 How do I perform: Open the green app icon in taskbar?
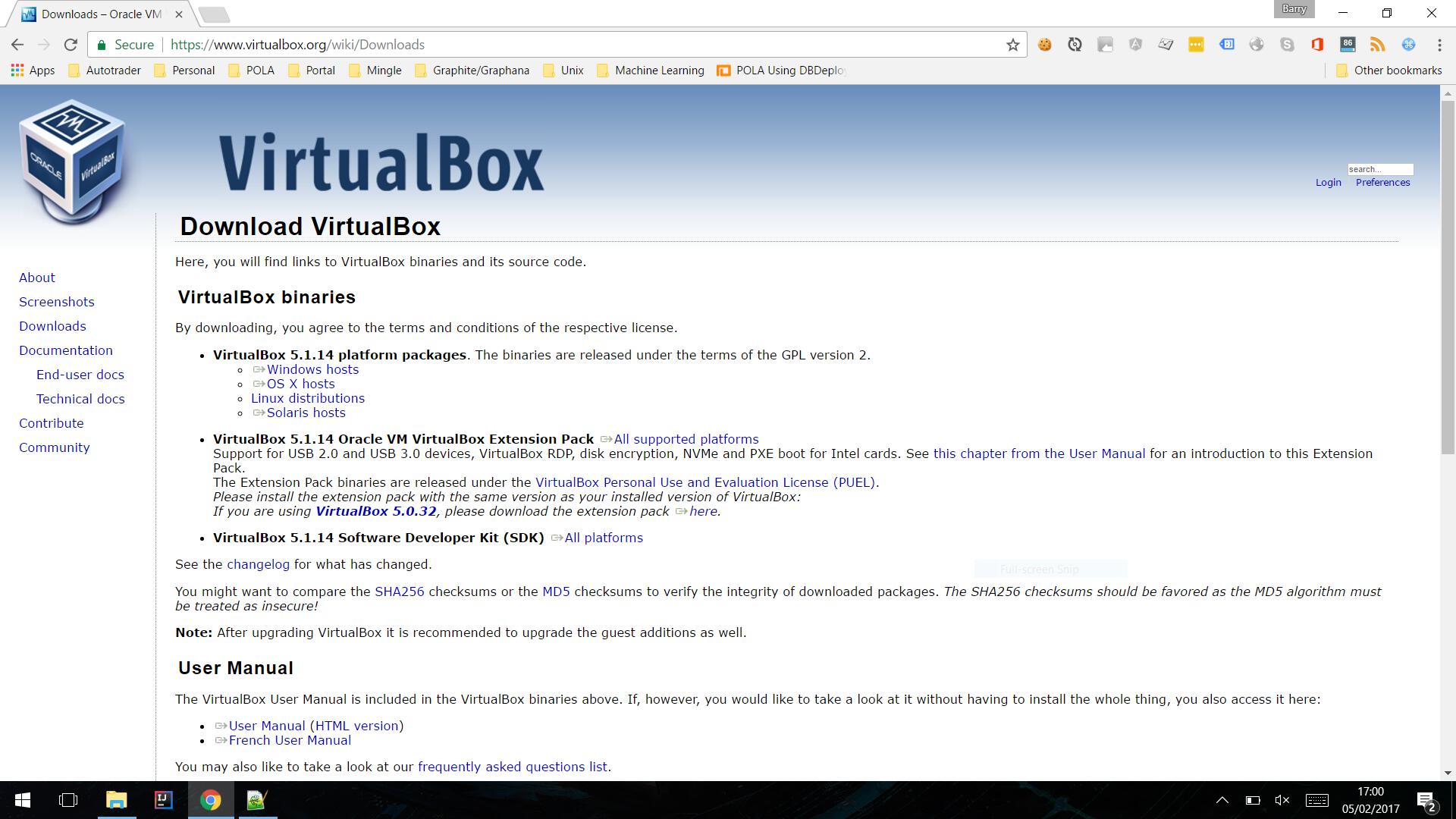[x=257, y=800]
